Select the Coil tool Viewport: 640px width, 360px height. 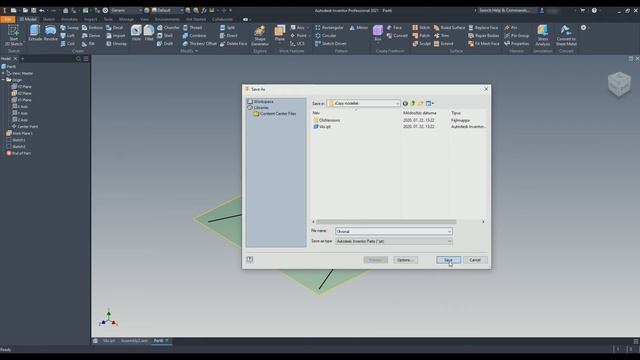[x=68, y=43]
